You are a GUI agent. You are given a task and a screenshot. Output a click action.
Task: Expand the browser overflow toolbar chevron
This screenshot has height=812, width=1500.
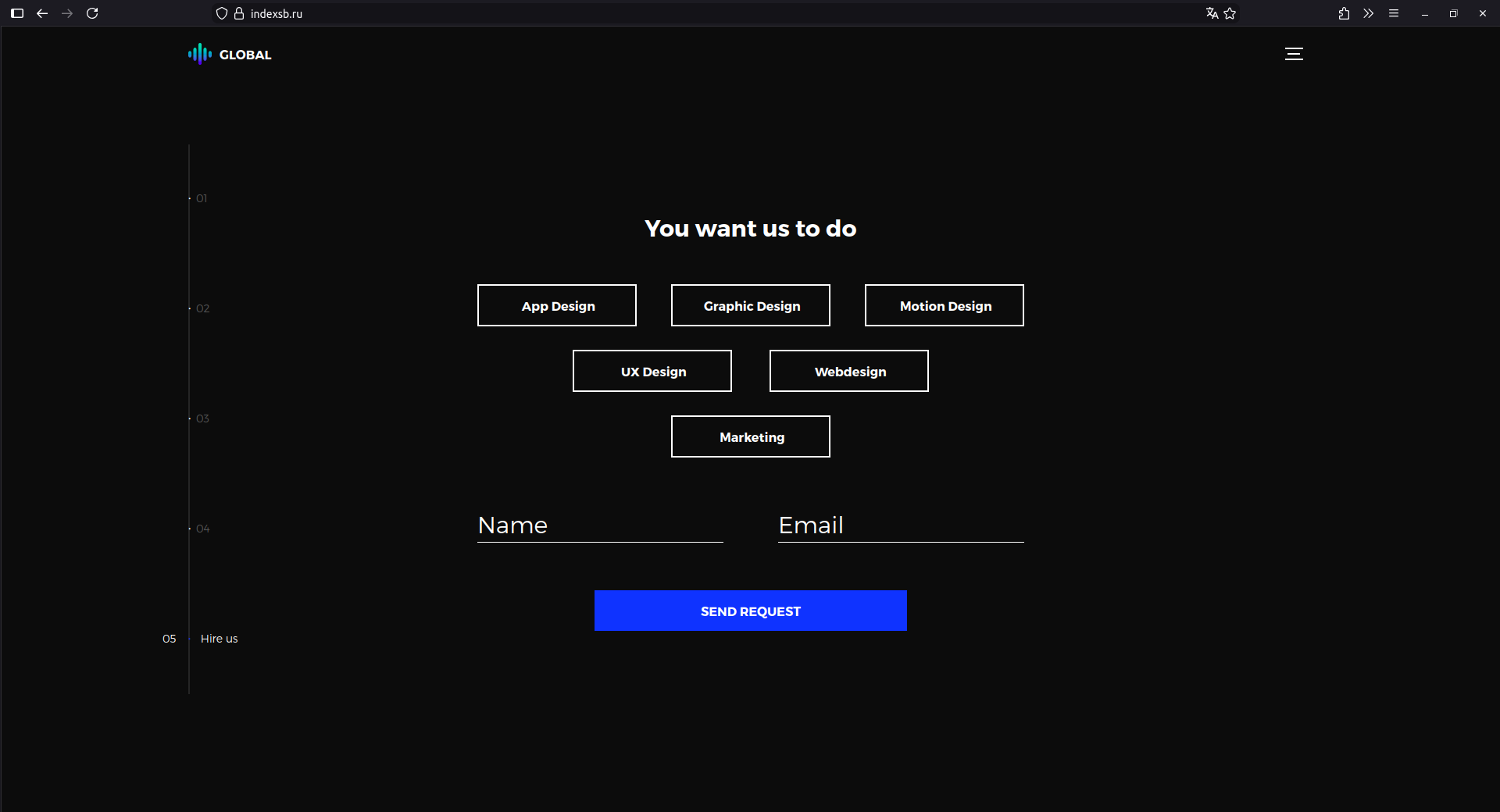(x=1369, y=13)
